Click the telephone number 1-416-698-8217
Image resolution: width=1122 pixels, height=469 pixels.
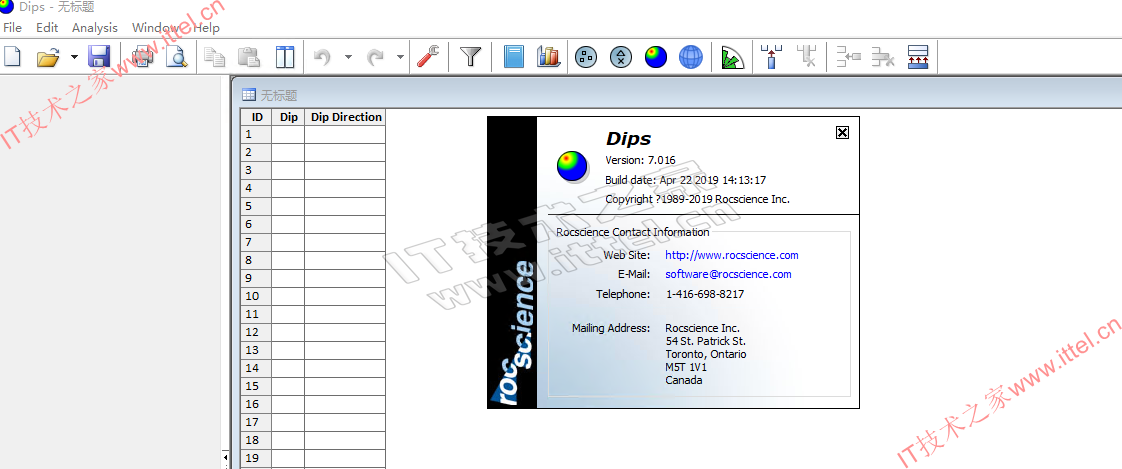coord(705,294)
